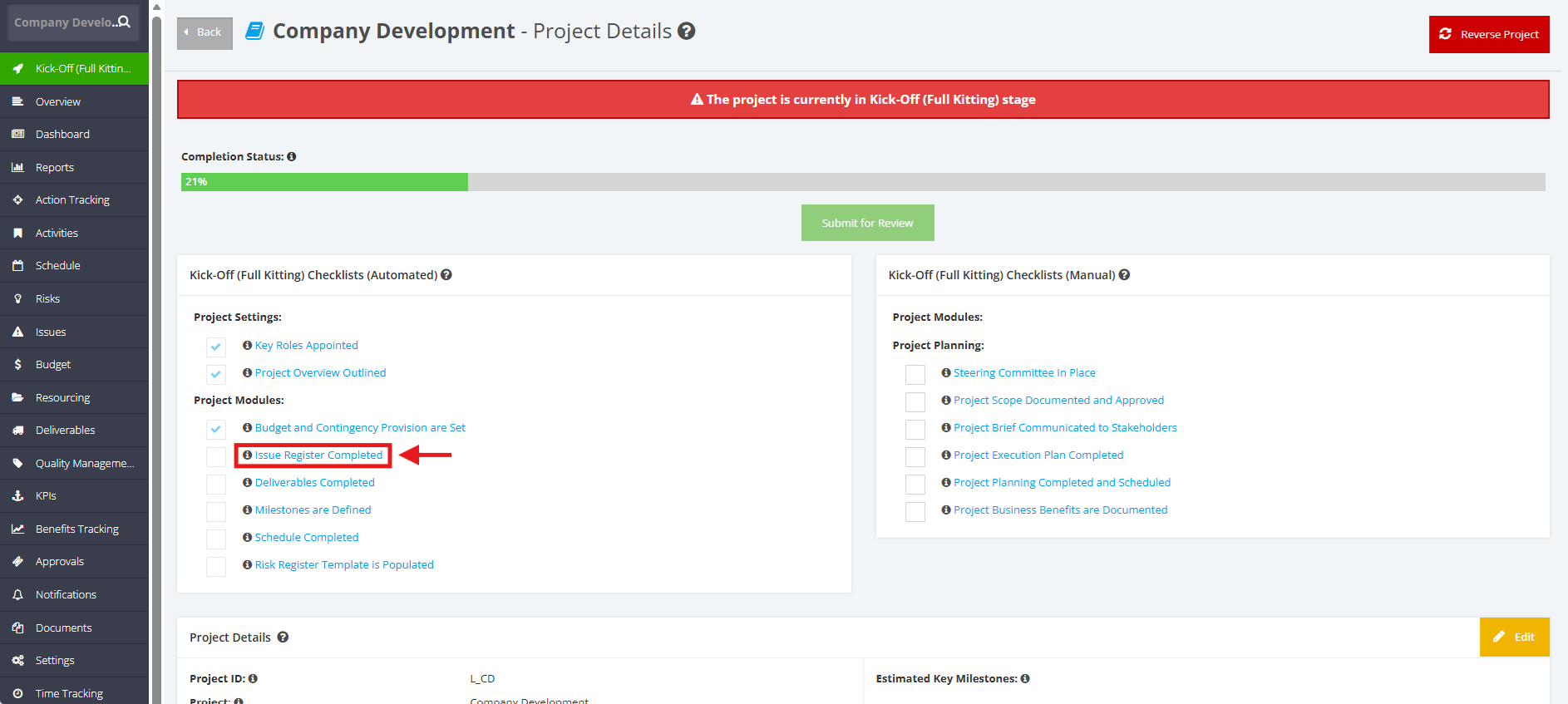Click info icon before Key Roles Appointed

247,345
